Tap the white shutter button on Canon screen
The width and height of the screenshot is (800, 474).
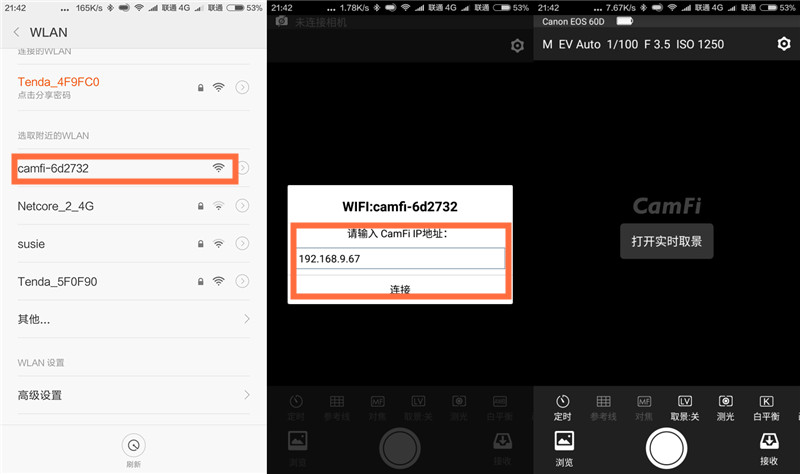[x=666, y=448]
